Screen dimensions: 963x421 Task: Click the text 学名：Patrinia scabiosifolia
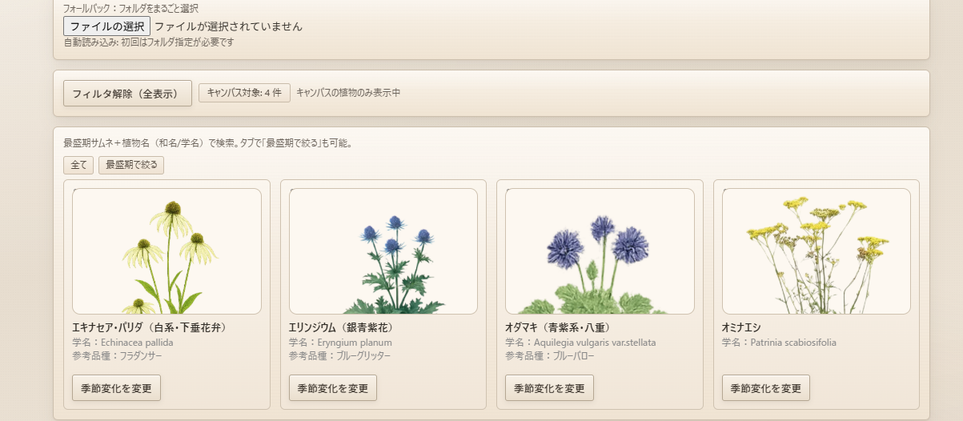[779, 342]
